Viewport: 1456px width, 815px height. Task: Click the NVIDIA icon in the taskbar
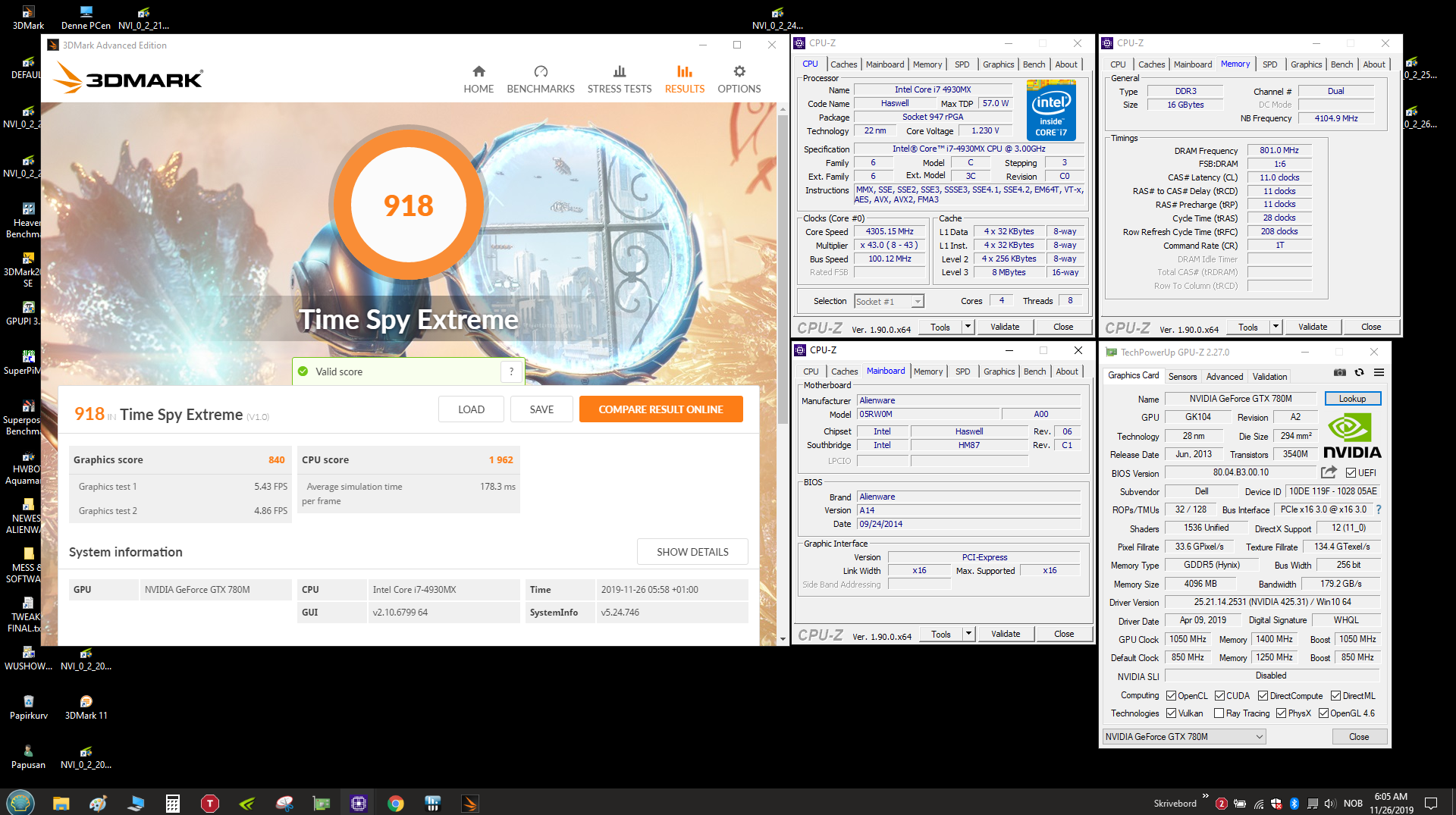coord(247,803)
